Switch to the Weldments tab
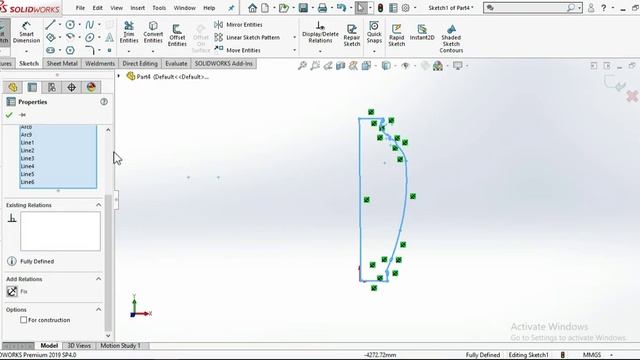640x360 pixels. (x=100, y=63)
